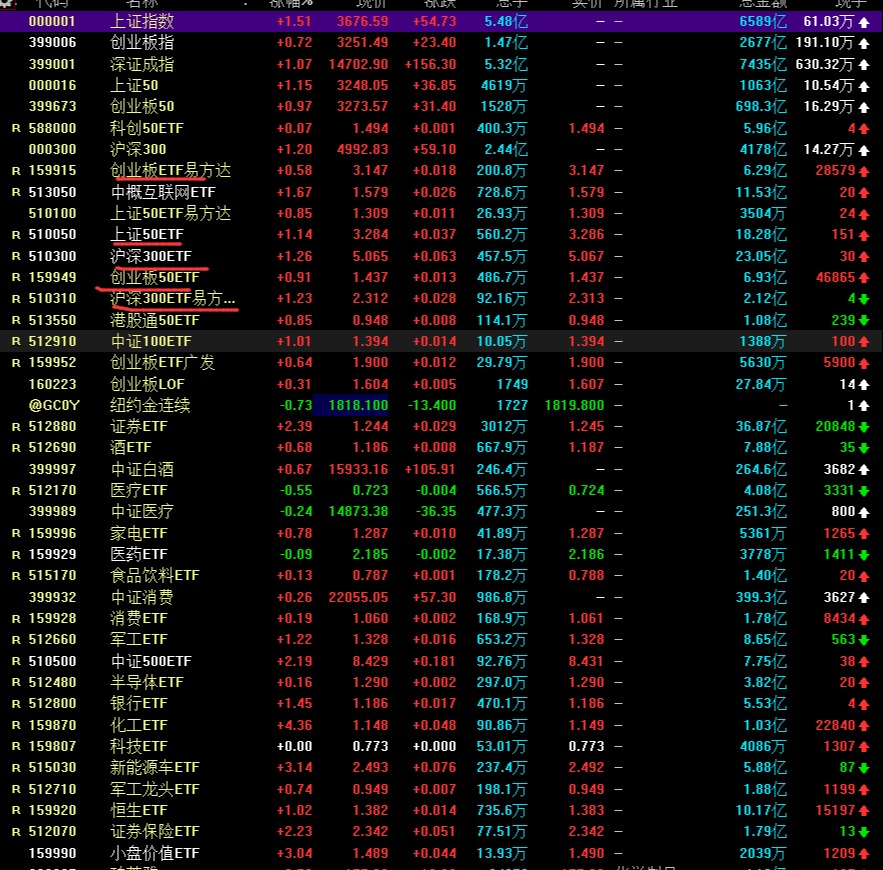
Task: Select 军工ETF with code 512660
Action: click(x=139, y=640)
